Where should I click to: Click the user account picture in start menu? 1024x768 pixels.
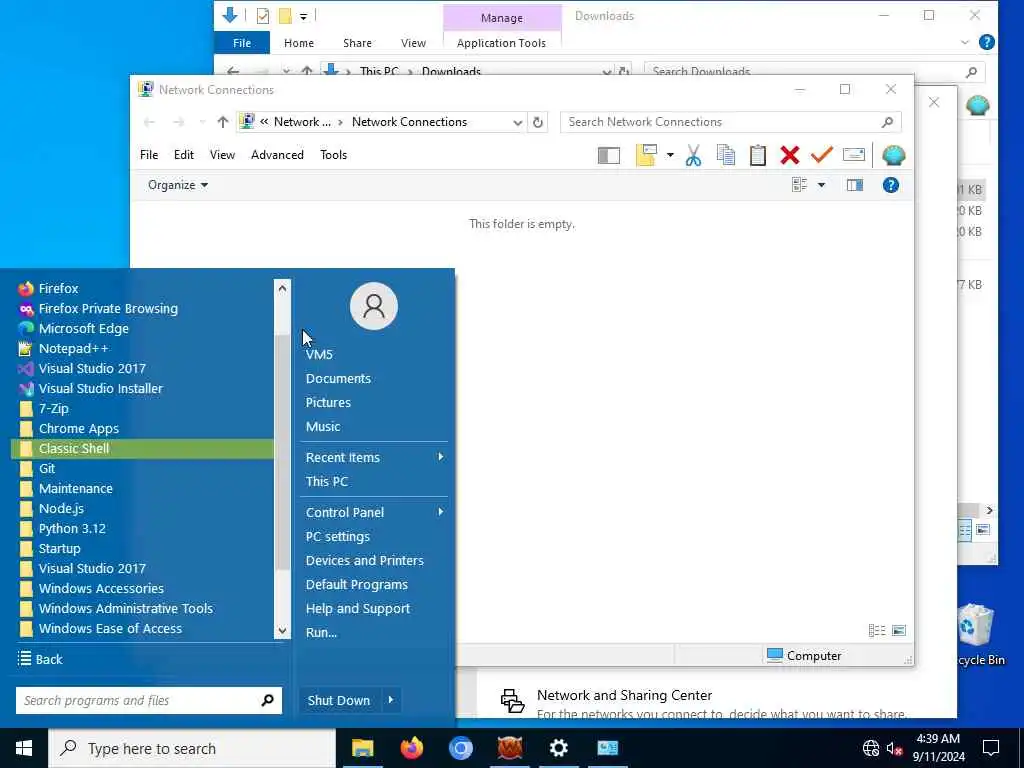(x=374, y=306)
